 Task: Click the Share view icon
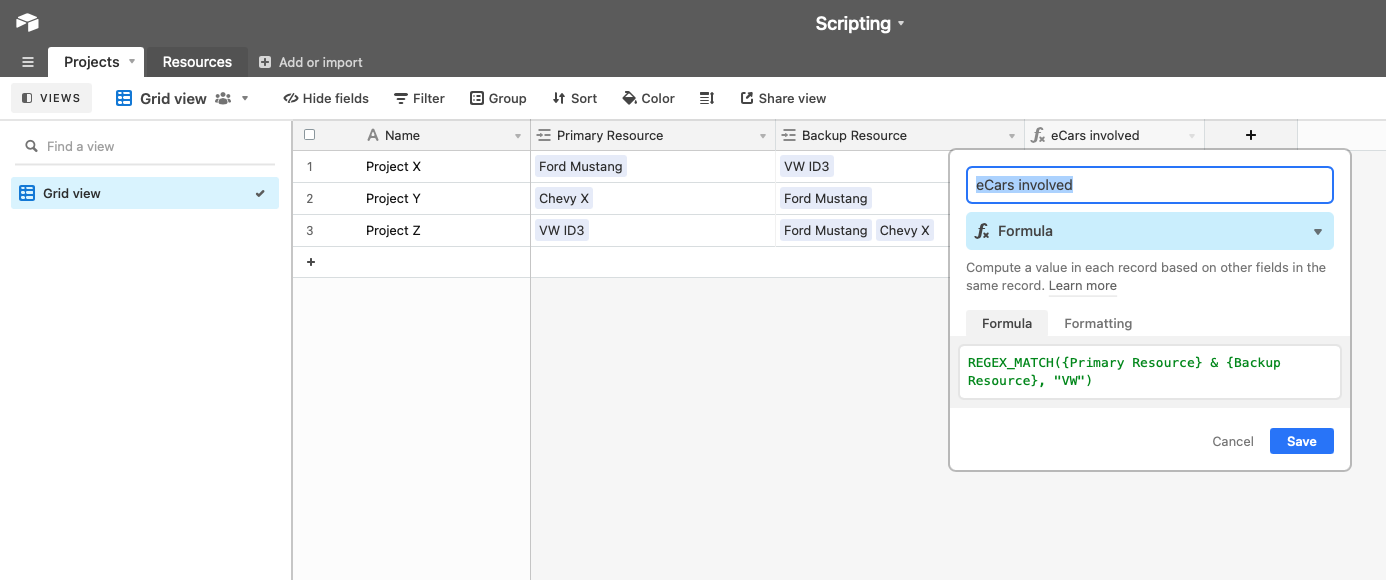747,98
